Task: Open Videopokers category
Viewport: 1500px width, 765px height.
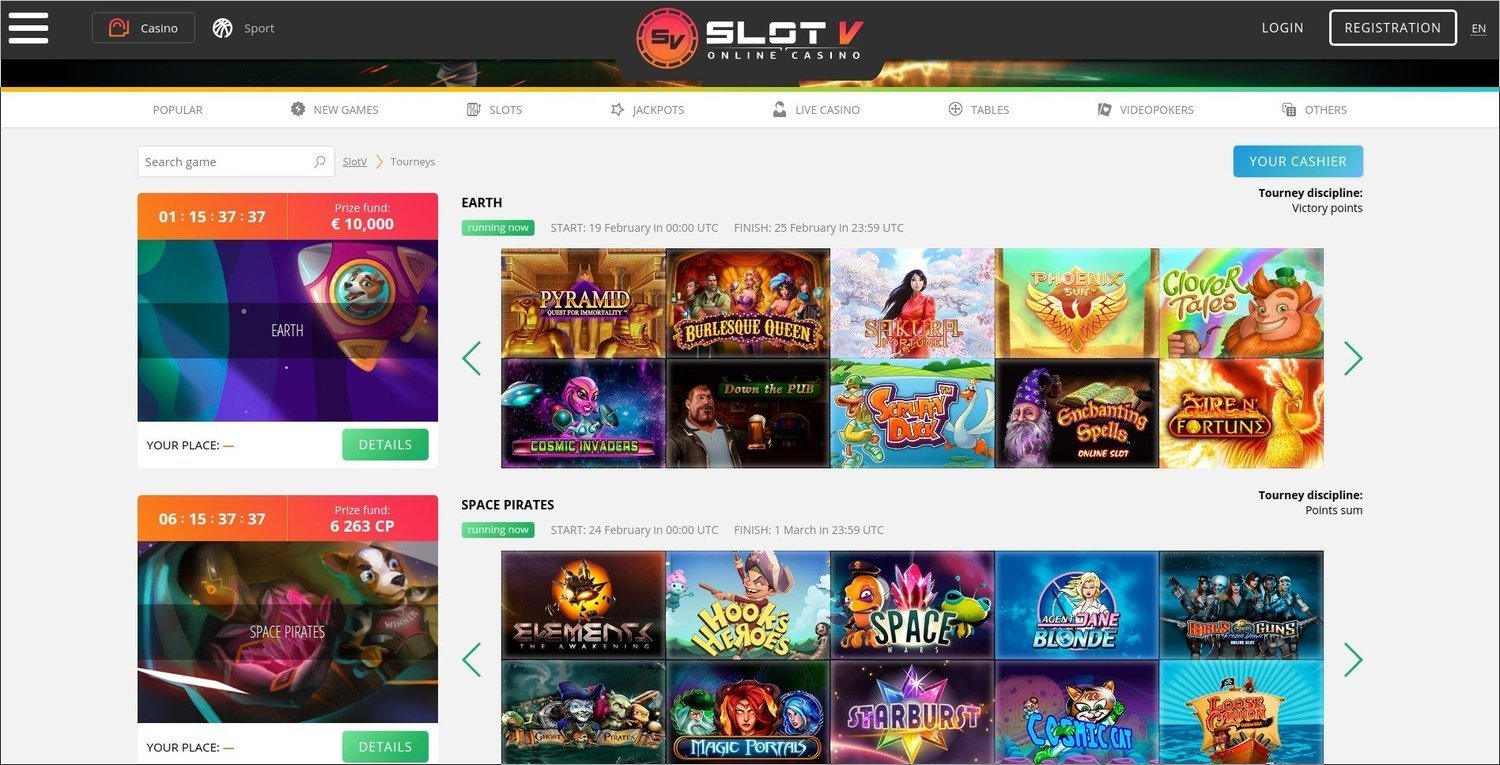Action: 1145,110
